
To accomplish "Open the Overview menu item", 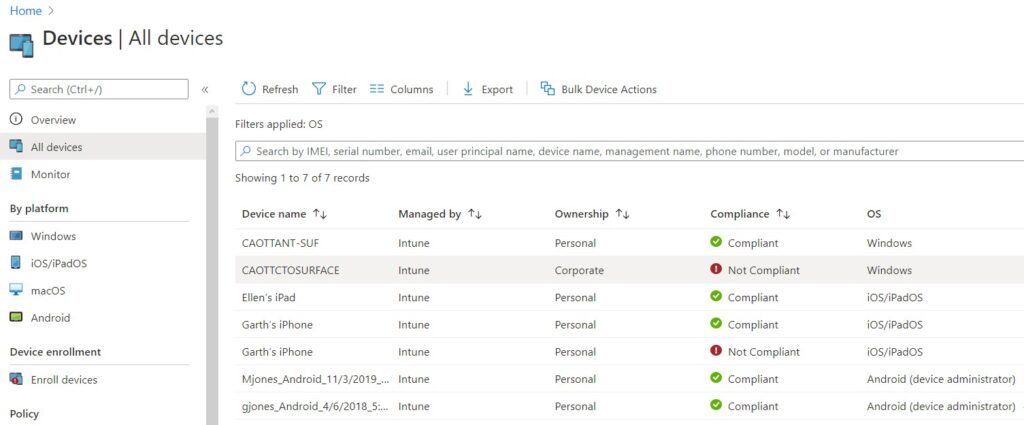I will click(53, 120).
